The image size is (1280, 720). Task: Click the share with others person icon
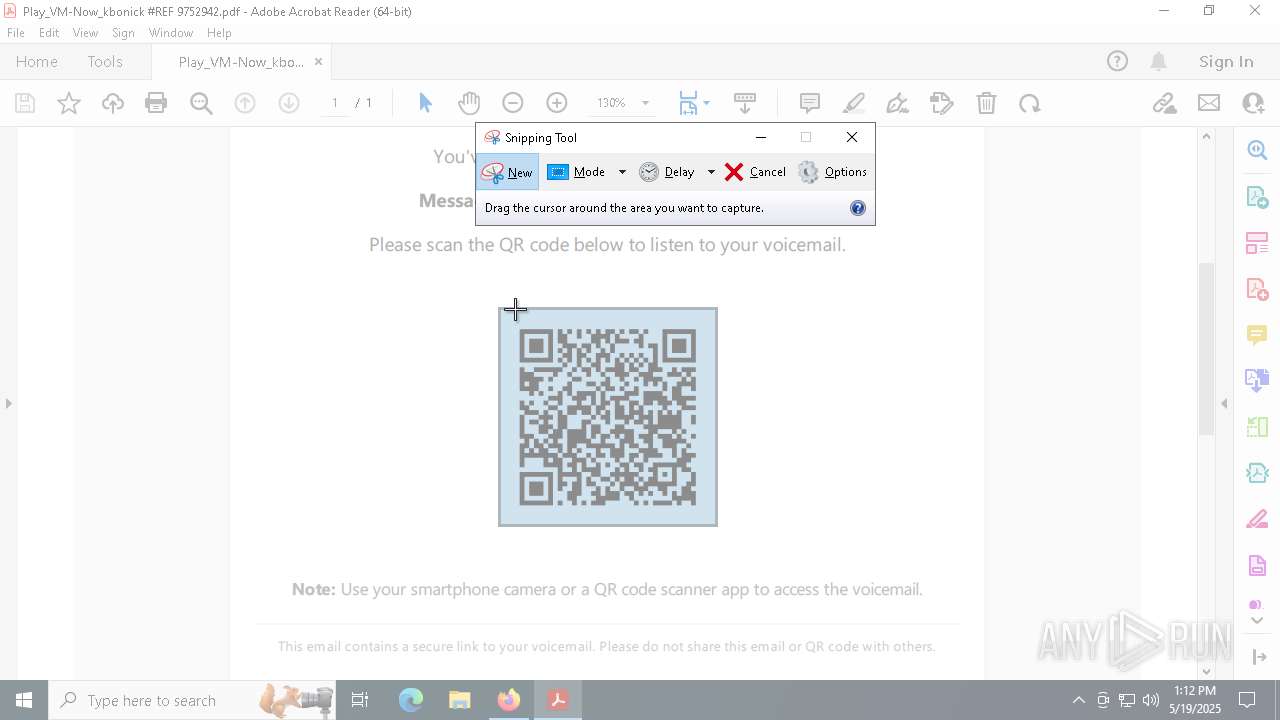coord(1253,103)
